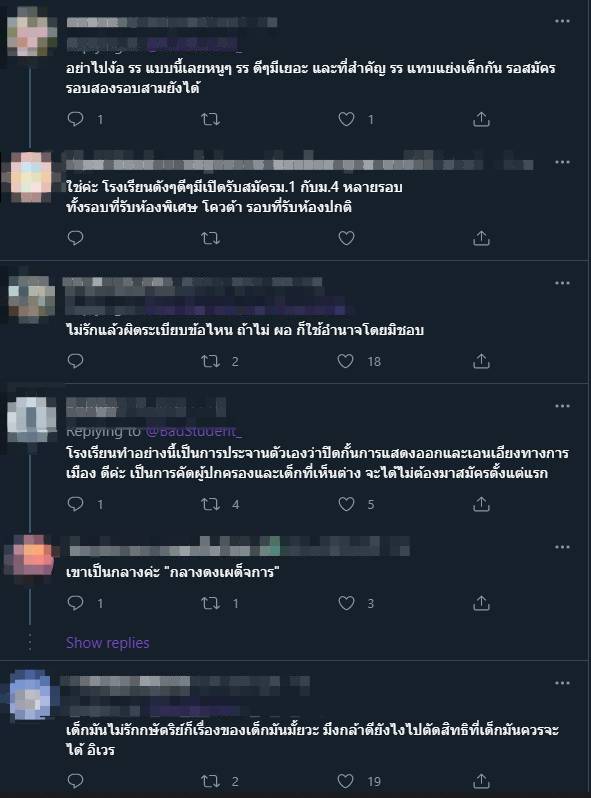Reply to the 'กลางดงเผด็จการ' tweet
Screen dimensions: 591x798
(75, 603)
